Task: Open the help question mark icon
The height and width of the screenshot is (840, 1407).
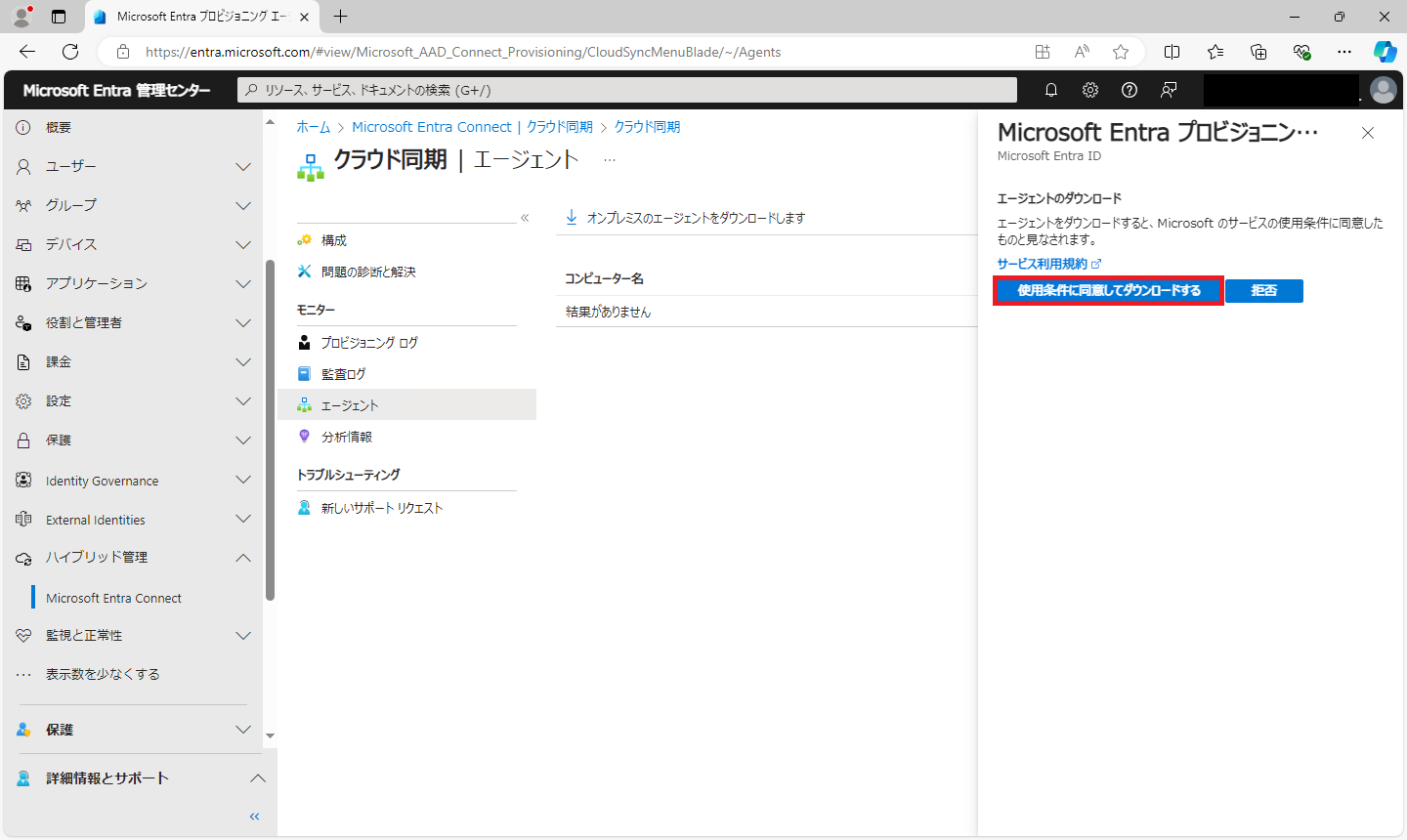Action: pyautogui.click(x=1130, y=90)
